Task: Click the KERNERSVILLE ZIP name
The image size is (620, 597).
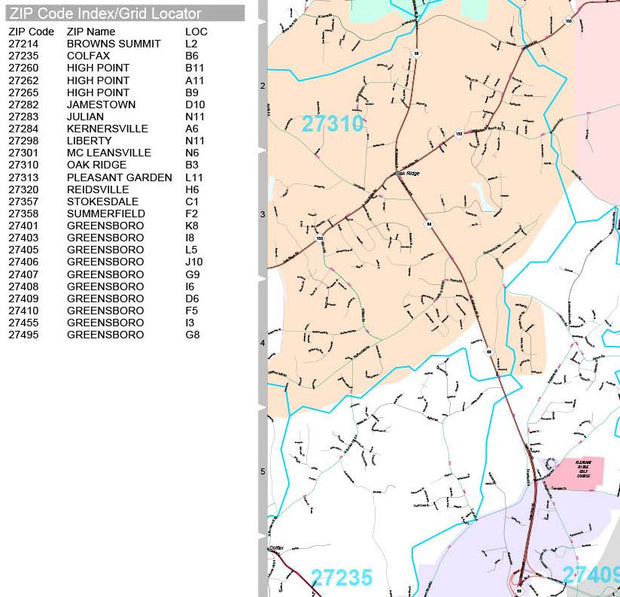Action: 107,129
